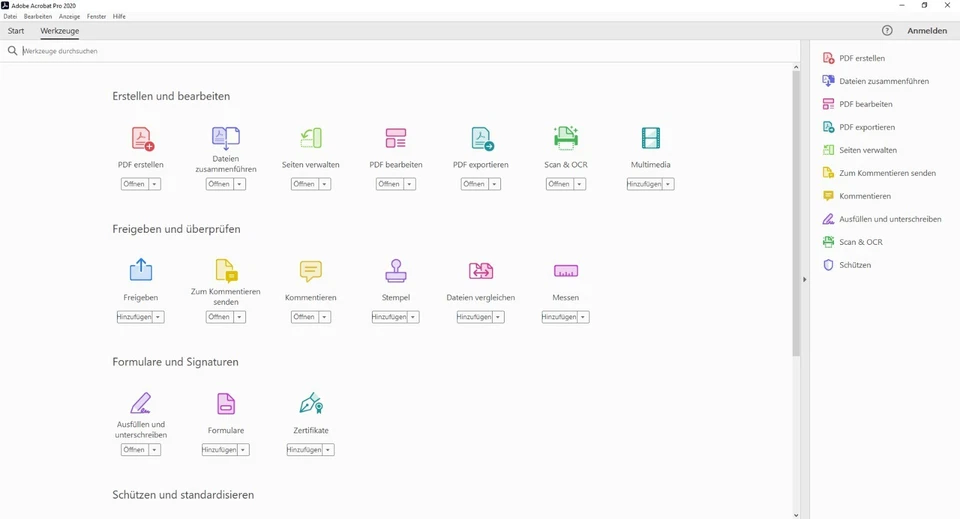The image size is (960, 519).
Task: Open the Hilfe menu
Action: (x=119, y=17)
